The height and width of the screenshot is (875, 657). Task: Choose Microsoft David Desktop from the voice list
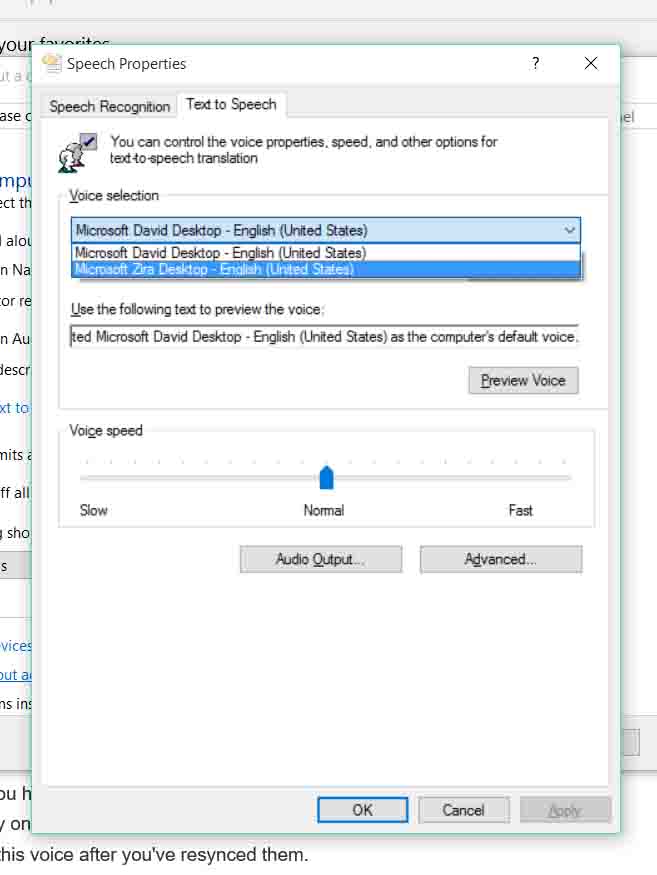(326, 253)
